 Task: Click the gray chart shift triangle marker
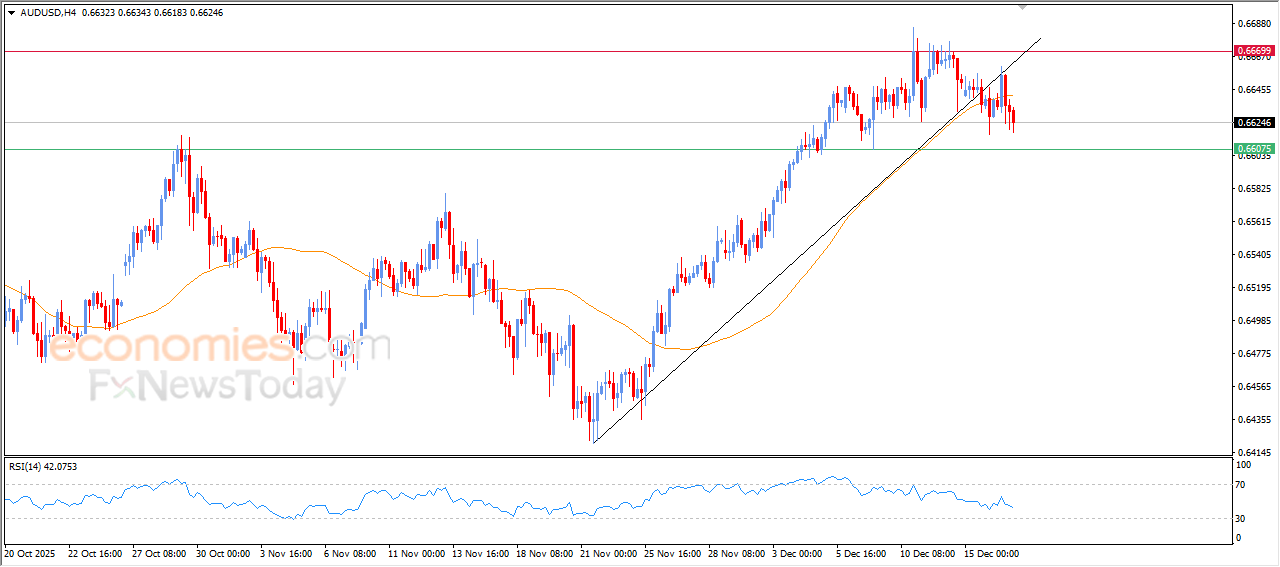(1022, 6)
